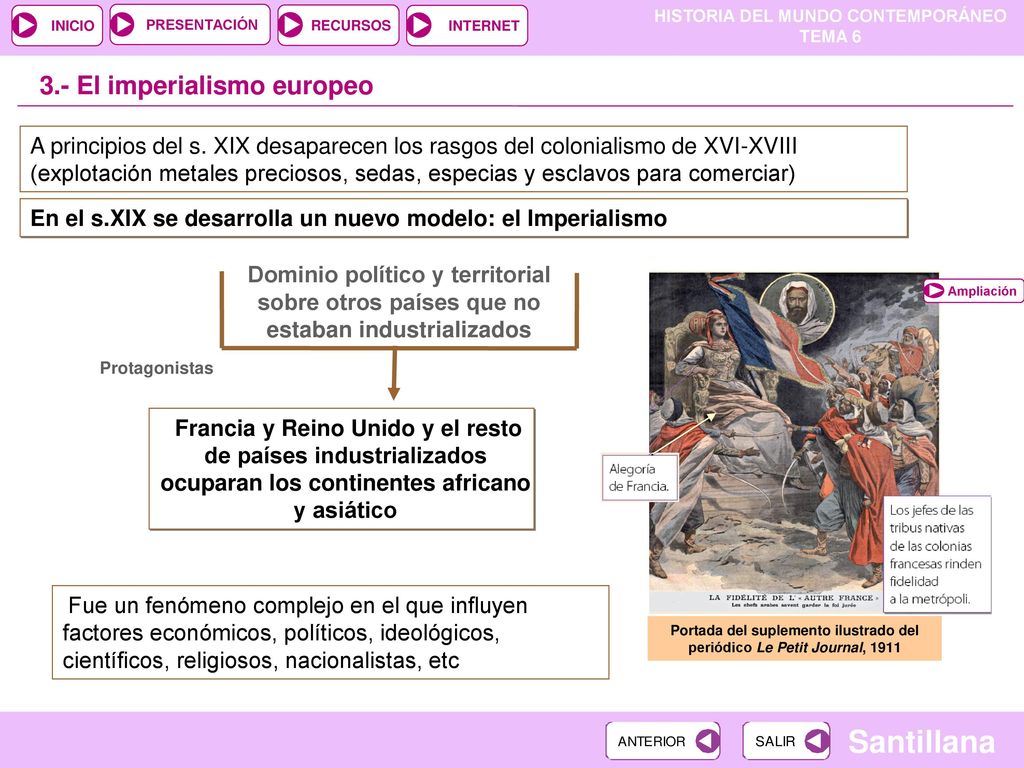The height and width of the screenshot is (768, 1024).
Task: Open the INTERNET label
Action: tap(483, 26)
